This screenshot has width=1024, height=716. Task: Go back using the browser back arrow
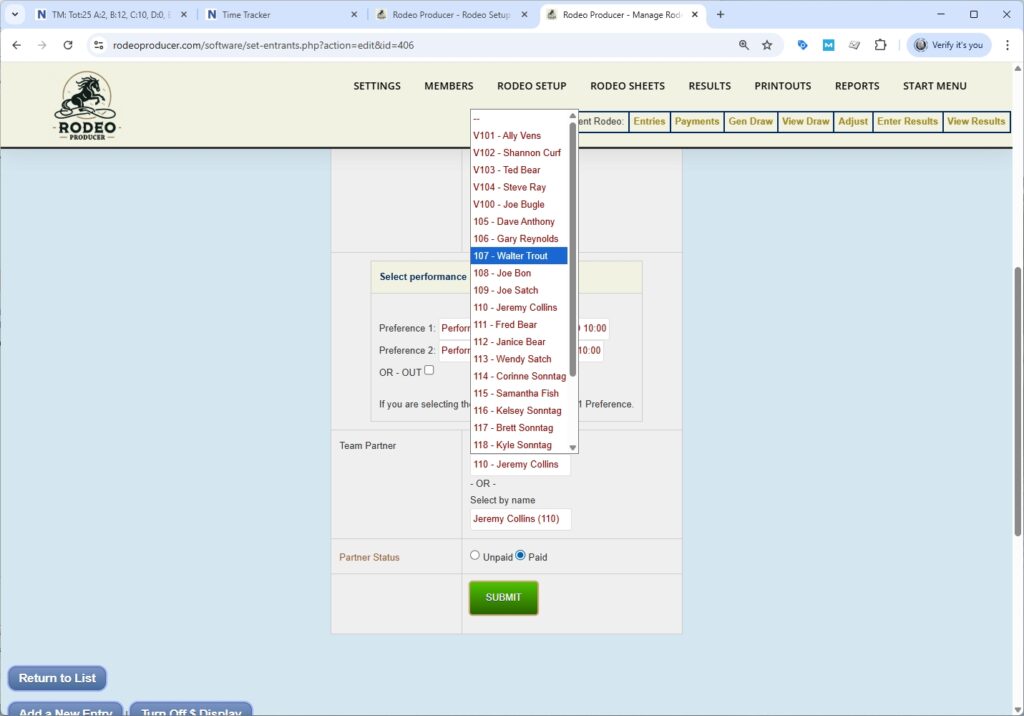coord(17,45)
